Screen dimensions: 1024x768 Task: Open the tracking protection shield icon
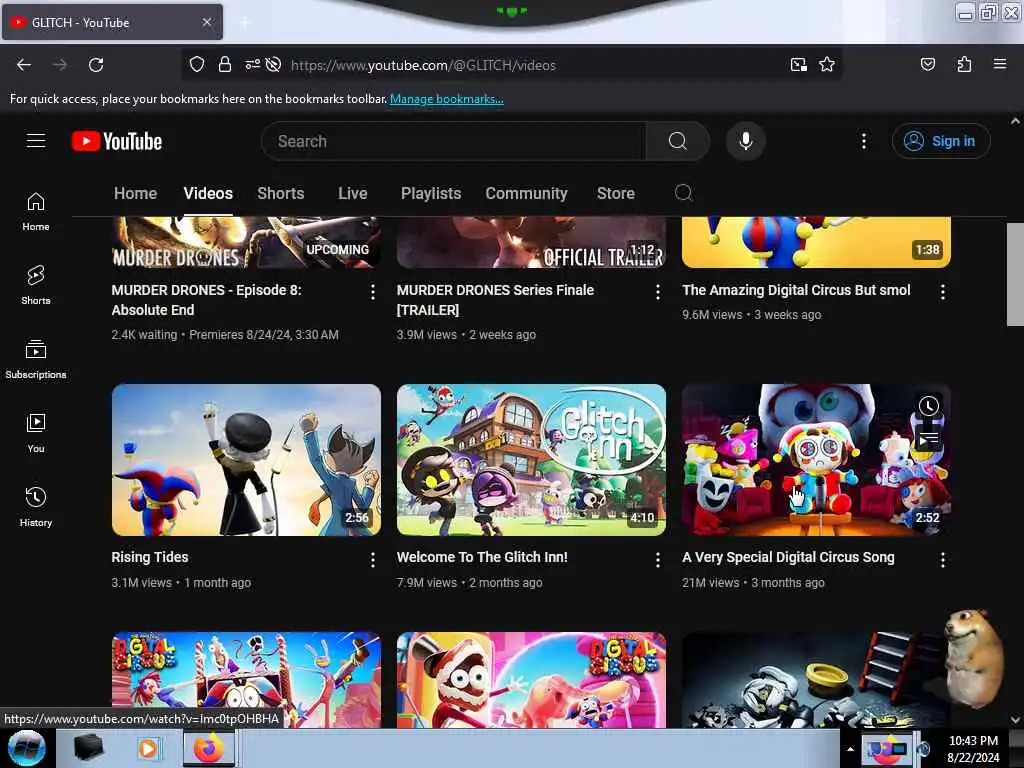coord(197,65)
